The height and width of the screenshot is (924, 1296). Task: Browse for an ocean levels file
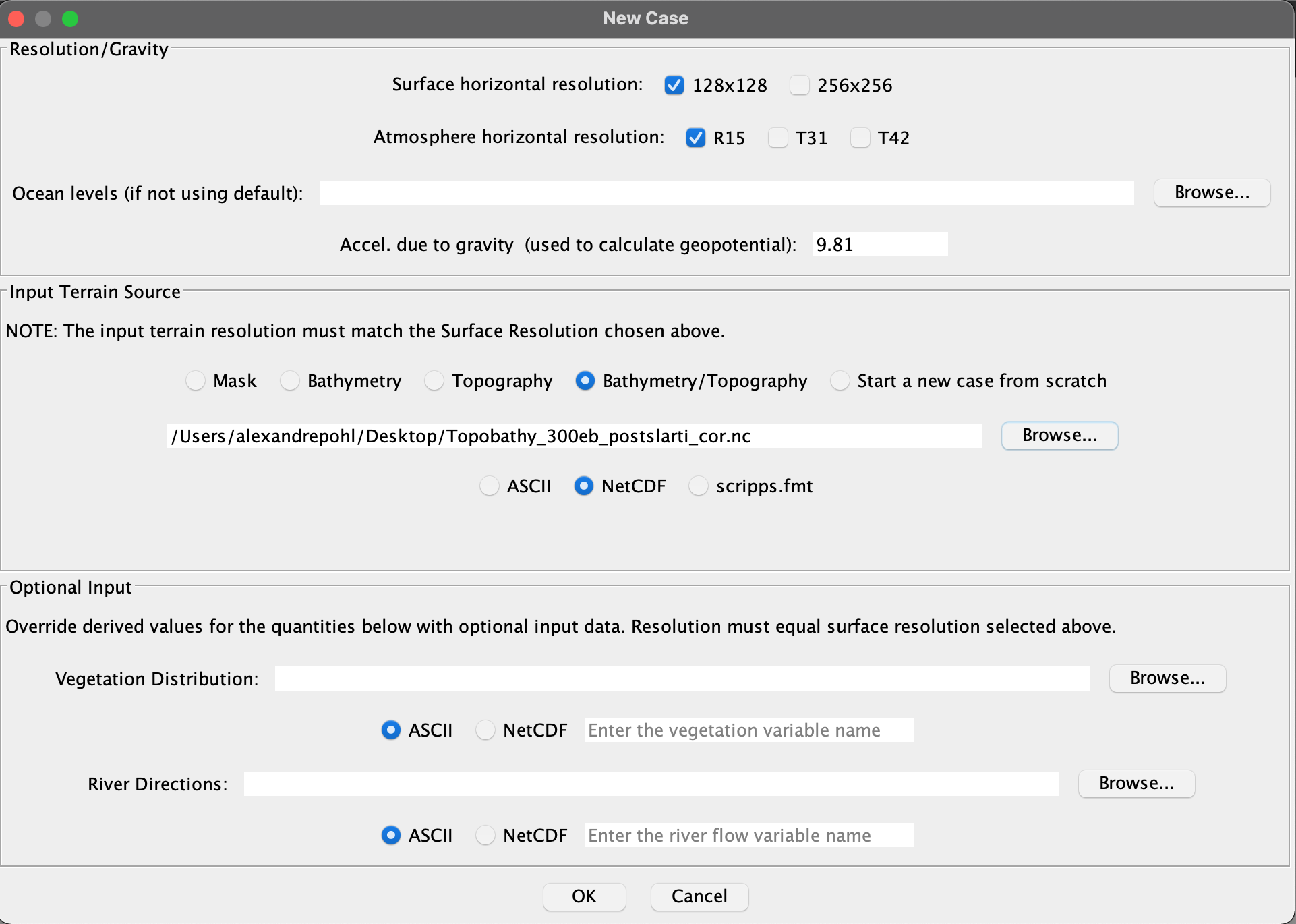[x=1211, y=192]
